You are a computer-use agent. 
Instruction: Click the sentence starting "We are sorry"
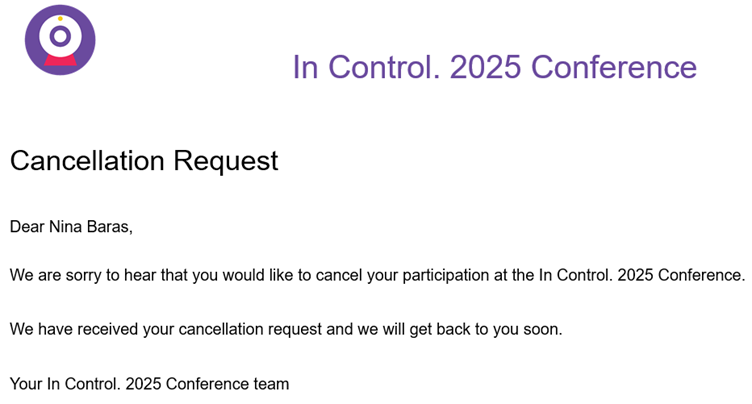[x=377, y=275]
